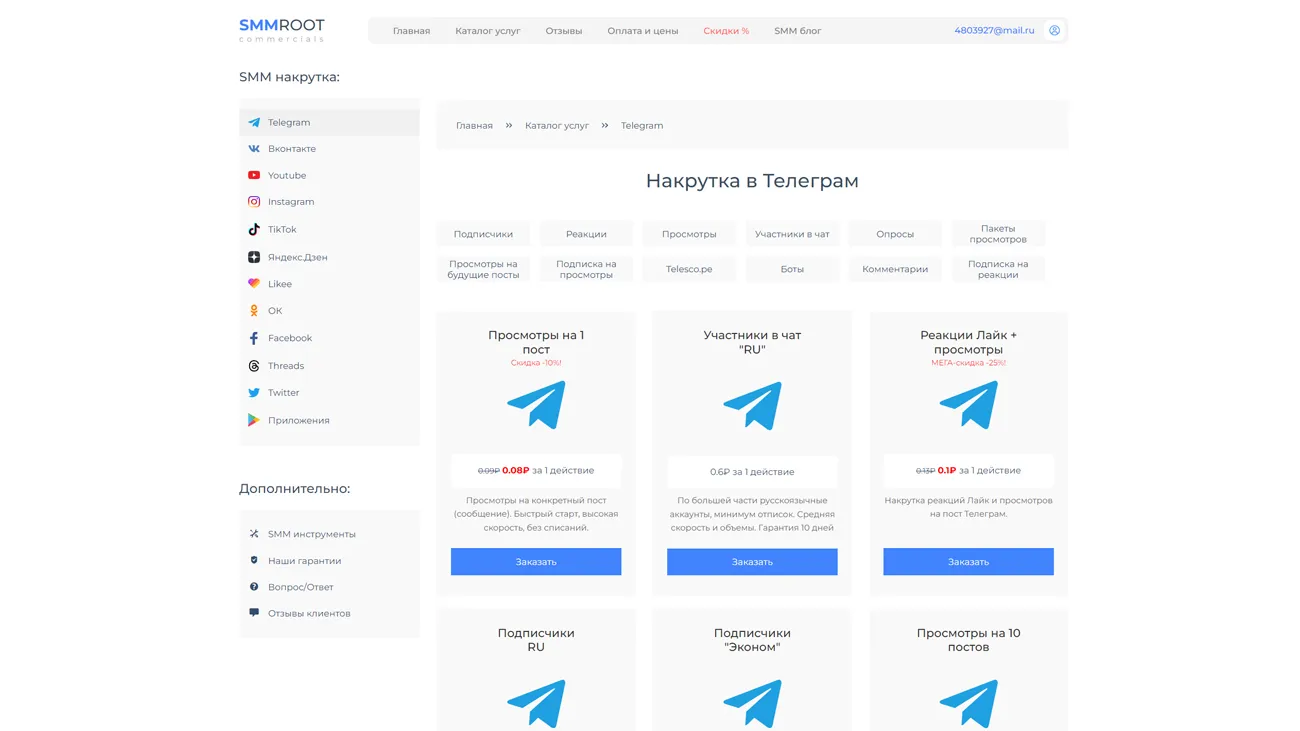Open the Вконтакте sidebar icon
This screenshot has width=1300, height=731.
pos(254,149)
